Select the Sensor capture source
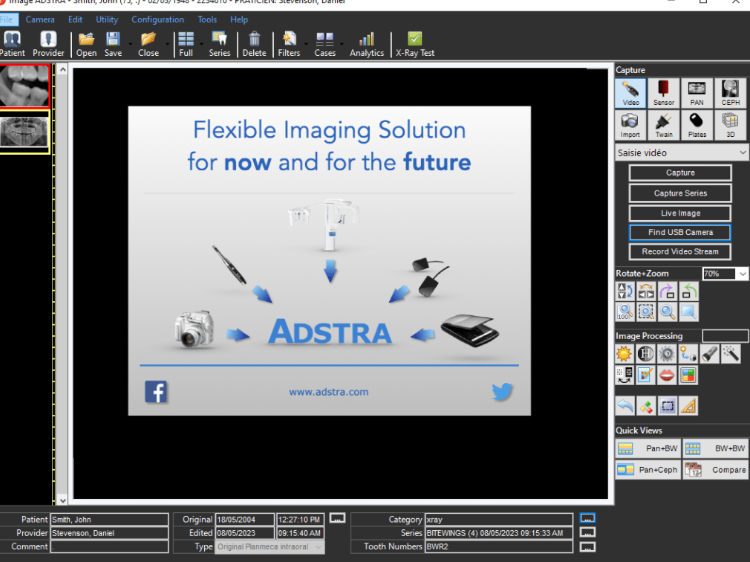This screenshot has height=562, width=750. point(663,93)
